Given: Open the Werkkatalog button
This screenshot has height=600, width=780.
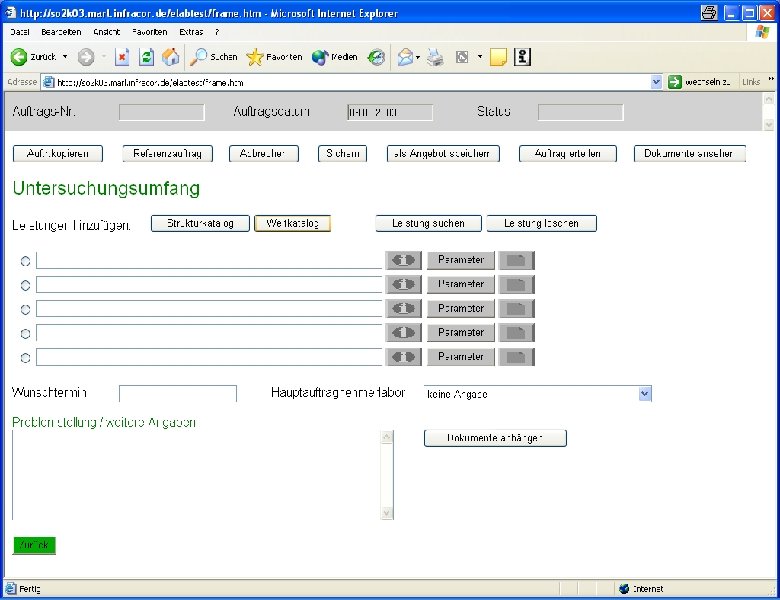Looking at the screenshot, I should pyautogui.click(x=292, y=223).
